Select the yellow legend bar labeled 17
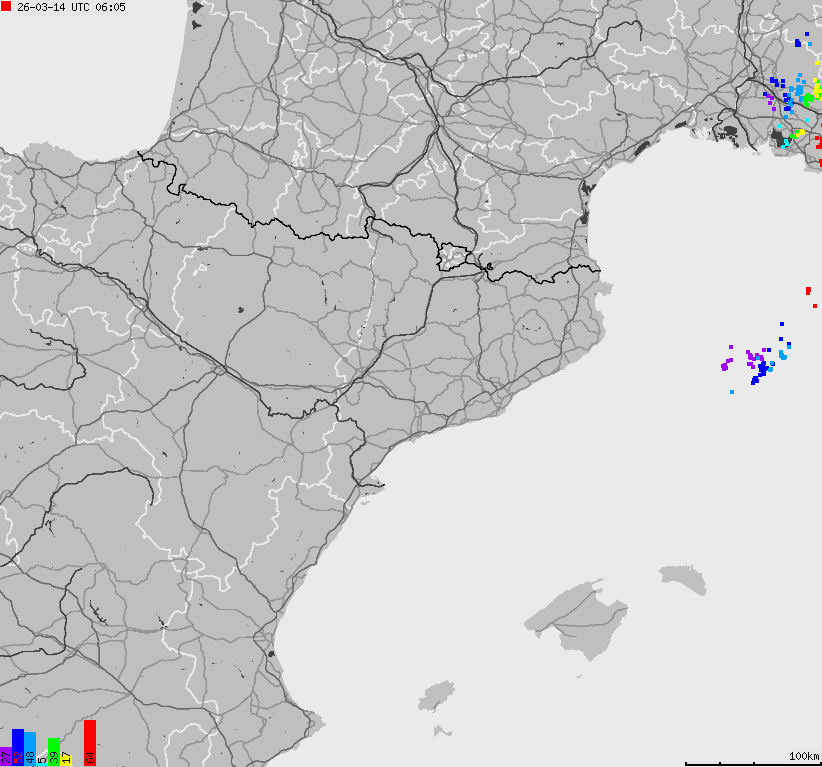This screenshot has width=822, height=767. pyautogui.click(x=65, y=758)
